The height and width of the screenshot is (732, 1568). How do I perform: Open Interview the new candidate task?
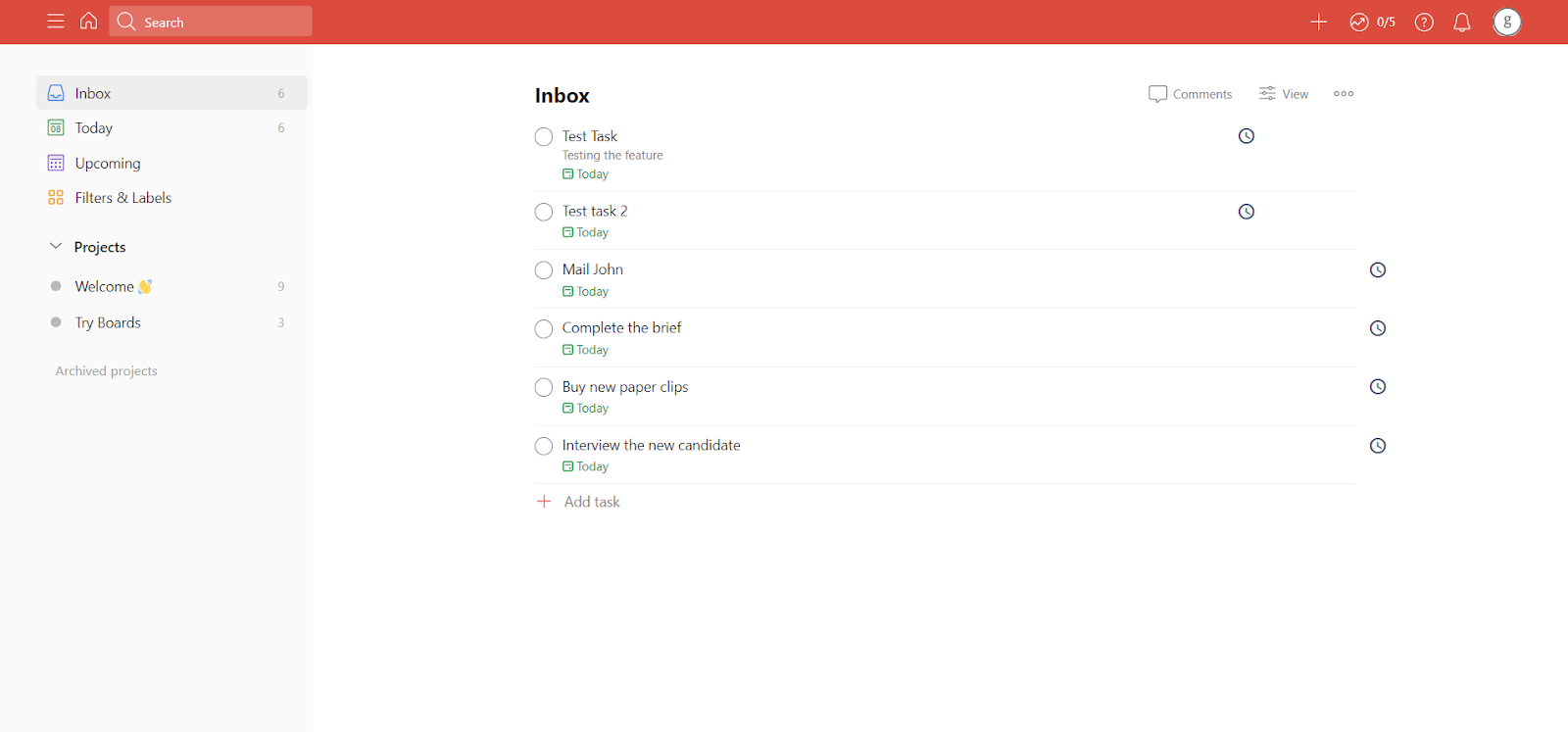(652, 445)
